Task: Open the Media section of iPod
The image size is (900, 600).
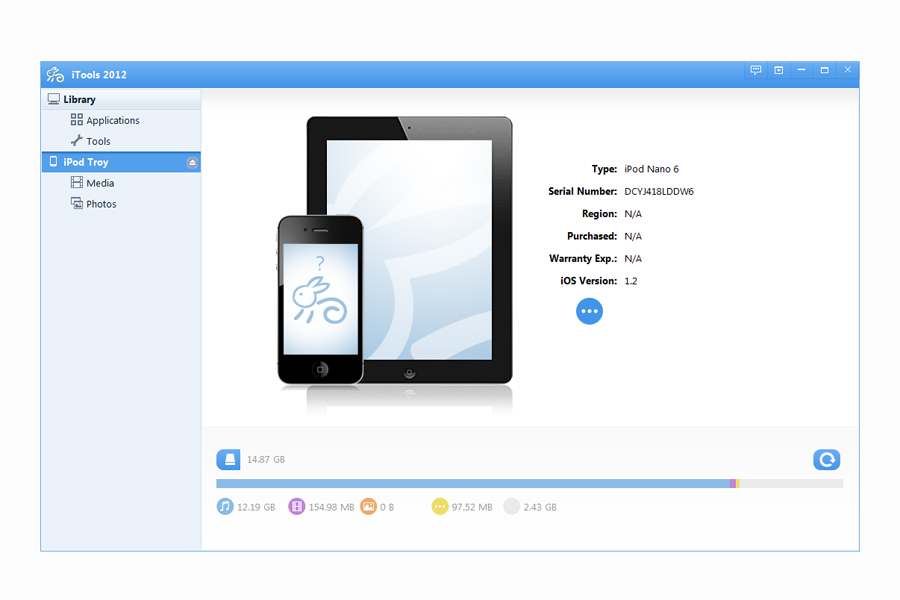Action: [x=100, y=183]
